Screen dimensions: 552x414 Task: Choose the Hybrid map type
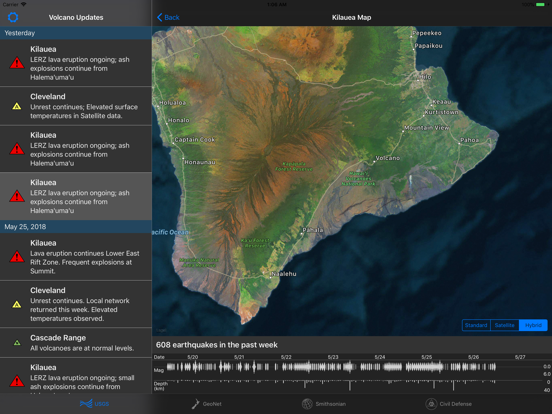click(x=533, y=325)
